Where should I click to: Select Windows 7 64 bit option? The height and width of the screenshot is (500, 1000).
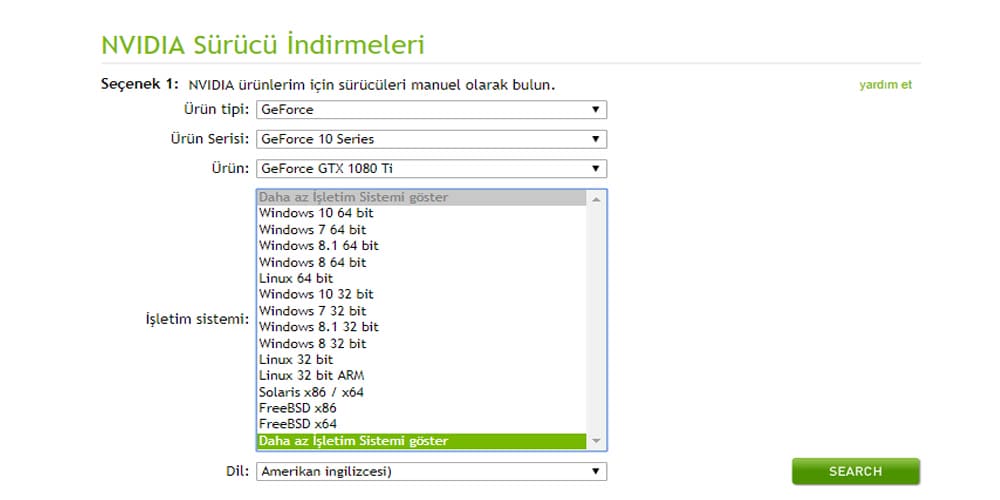[312, 230]
